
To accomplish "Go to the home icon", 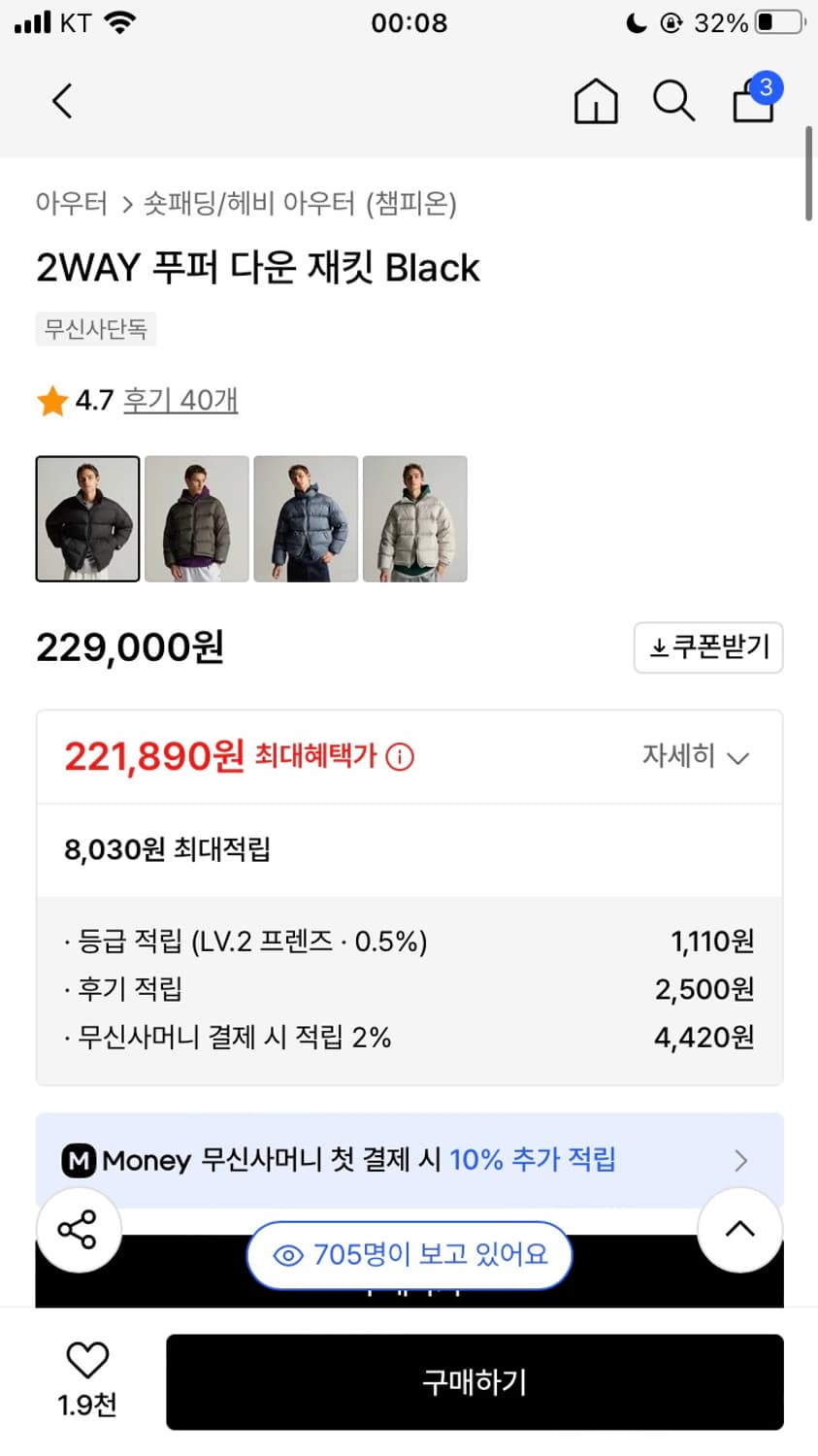I will (x=596, y=101).
